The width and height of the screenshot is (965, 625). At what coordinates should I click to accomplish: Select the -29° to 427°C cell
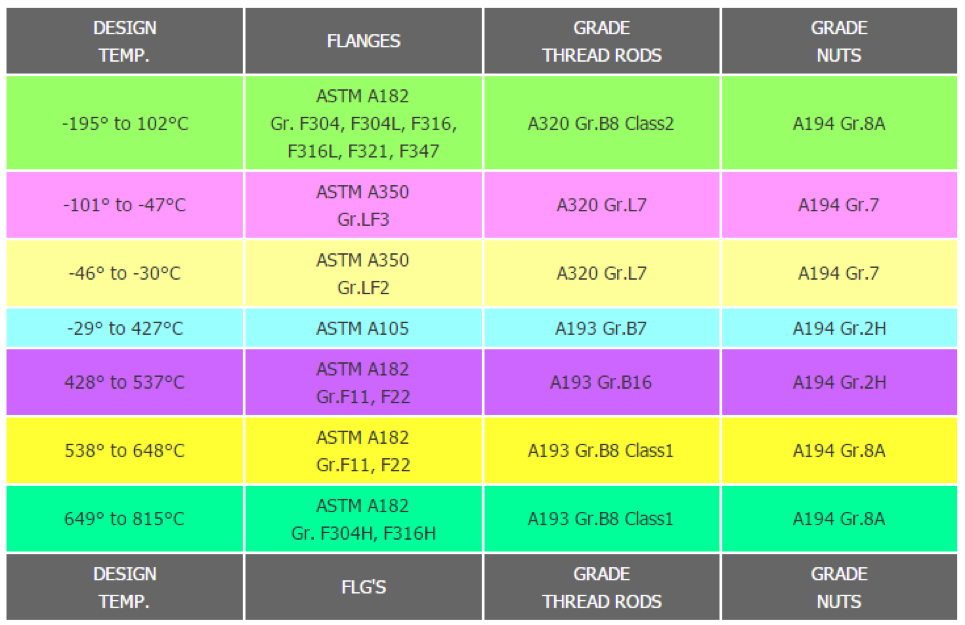pyautogui.click(x=125, y=328)
